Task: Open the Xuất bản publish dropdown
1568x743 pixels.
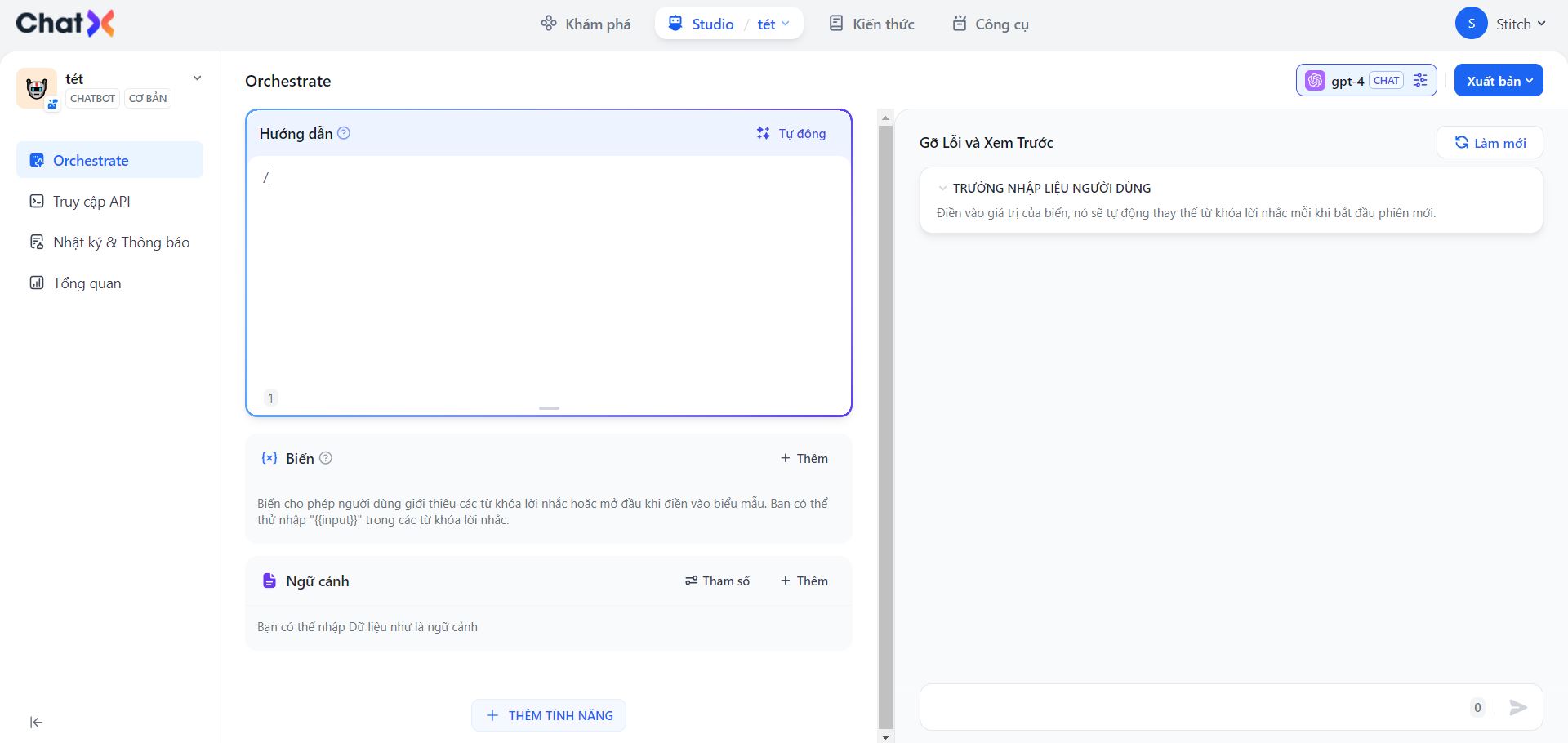Action: 1499,80
